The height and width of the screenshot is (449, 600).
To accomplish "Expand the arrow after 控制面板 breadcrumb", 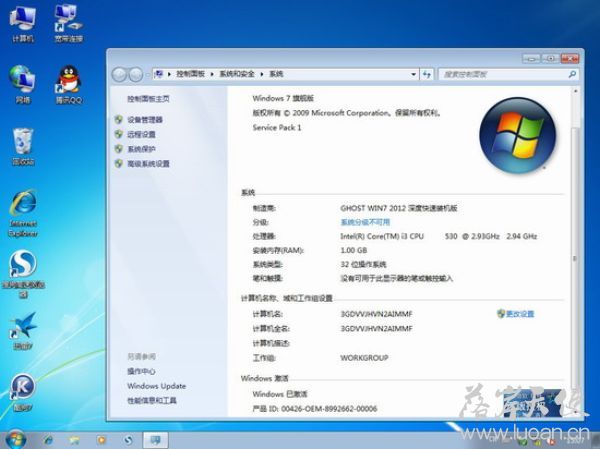I will [212, 74].
